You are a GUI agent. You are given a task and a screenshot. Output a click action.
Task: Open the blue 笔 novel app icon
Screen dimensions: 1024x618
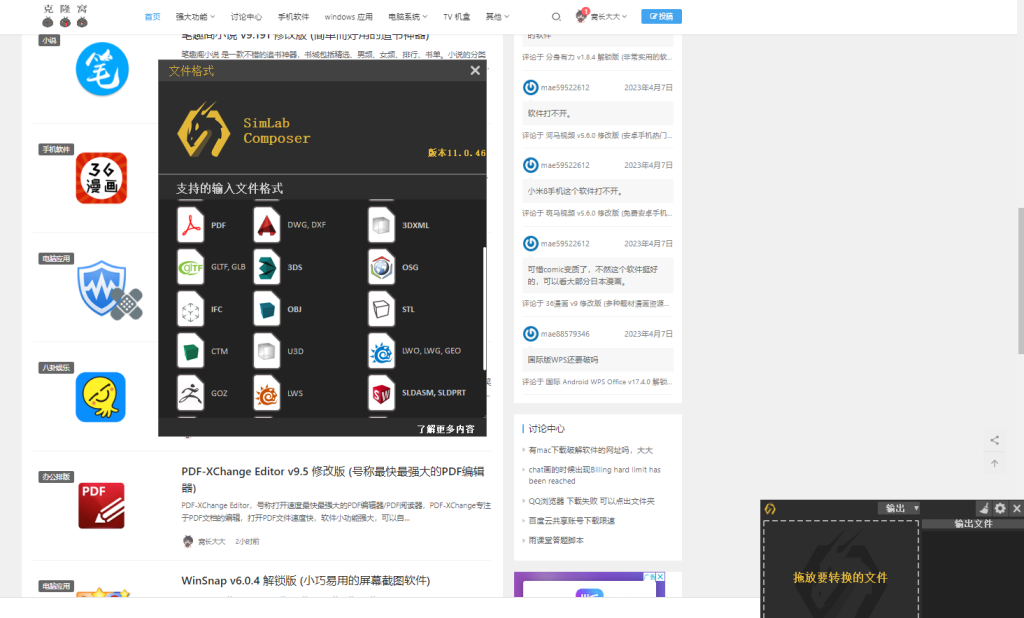tap(102, 69)
